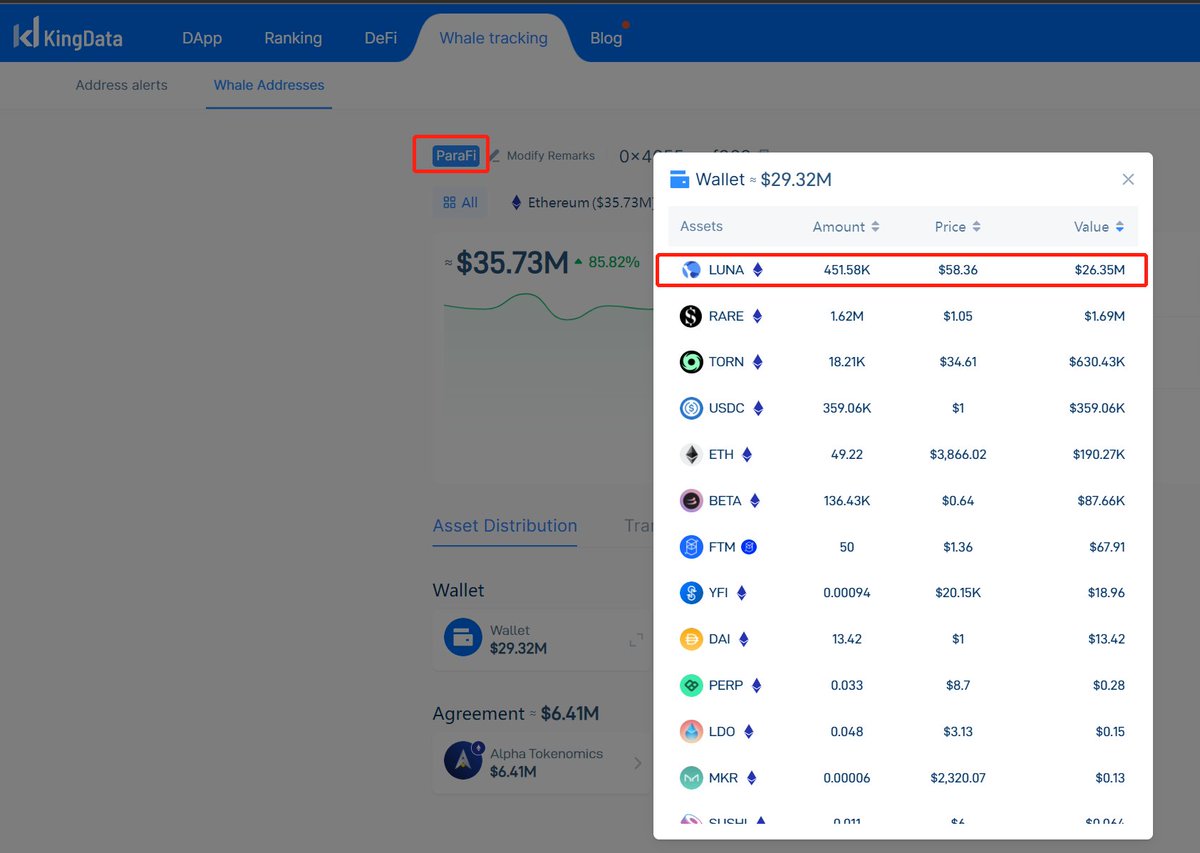Sort assets by Value column
Image resolution: width=1200 pixels, height=853 pixels.
coord(1099,227)
